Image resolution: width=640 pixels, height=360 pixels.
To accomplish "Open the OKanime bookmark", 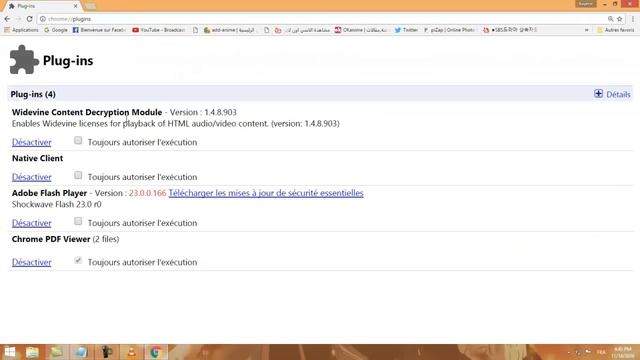I will [361, 30].
